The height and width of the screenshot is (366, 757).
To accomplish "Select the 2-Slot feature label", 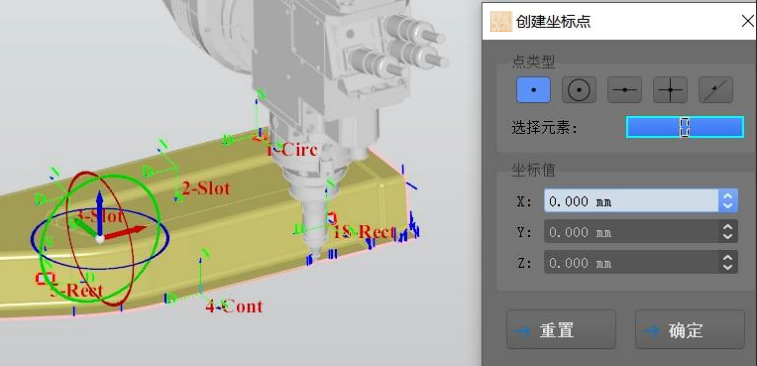I will [x=206, y=188].
